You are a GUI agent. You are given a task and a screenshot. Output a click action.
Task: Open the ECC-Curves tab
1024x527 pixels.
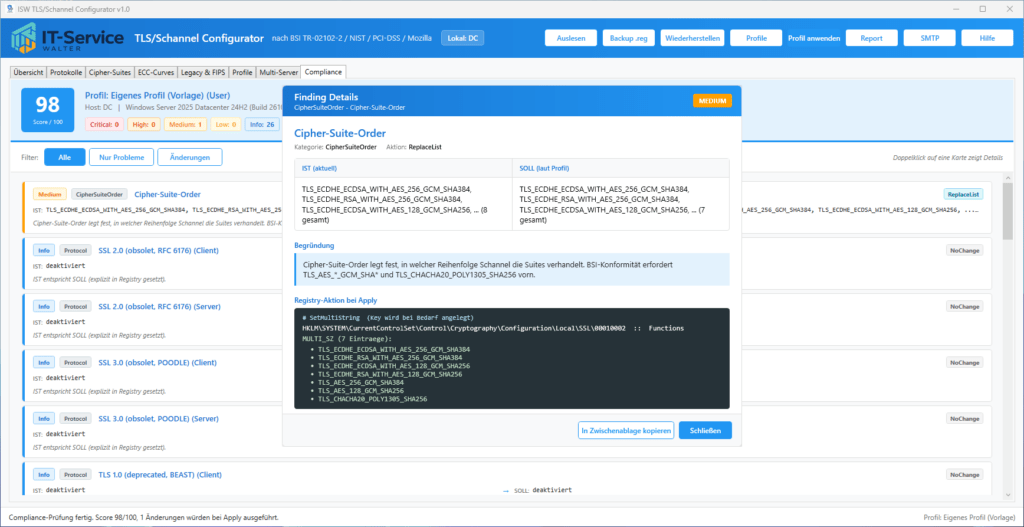(156, 72)
